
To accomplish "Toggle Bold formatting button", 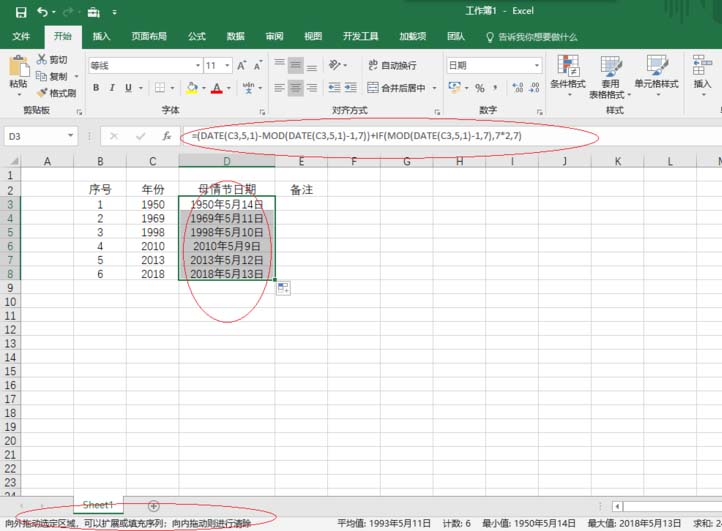I will click(x=97, y=88).
